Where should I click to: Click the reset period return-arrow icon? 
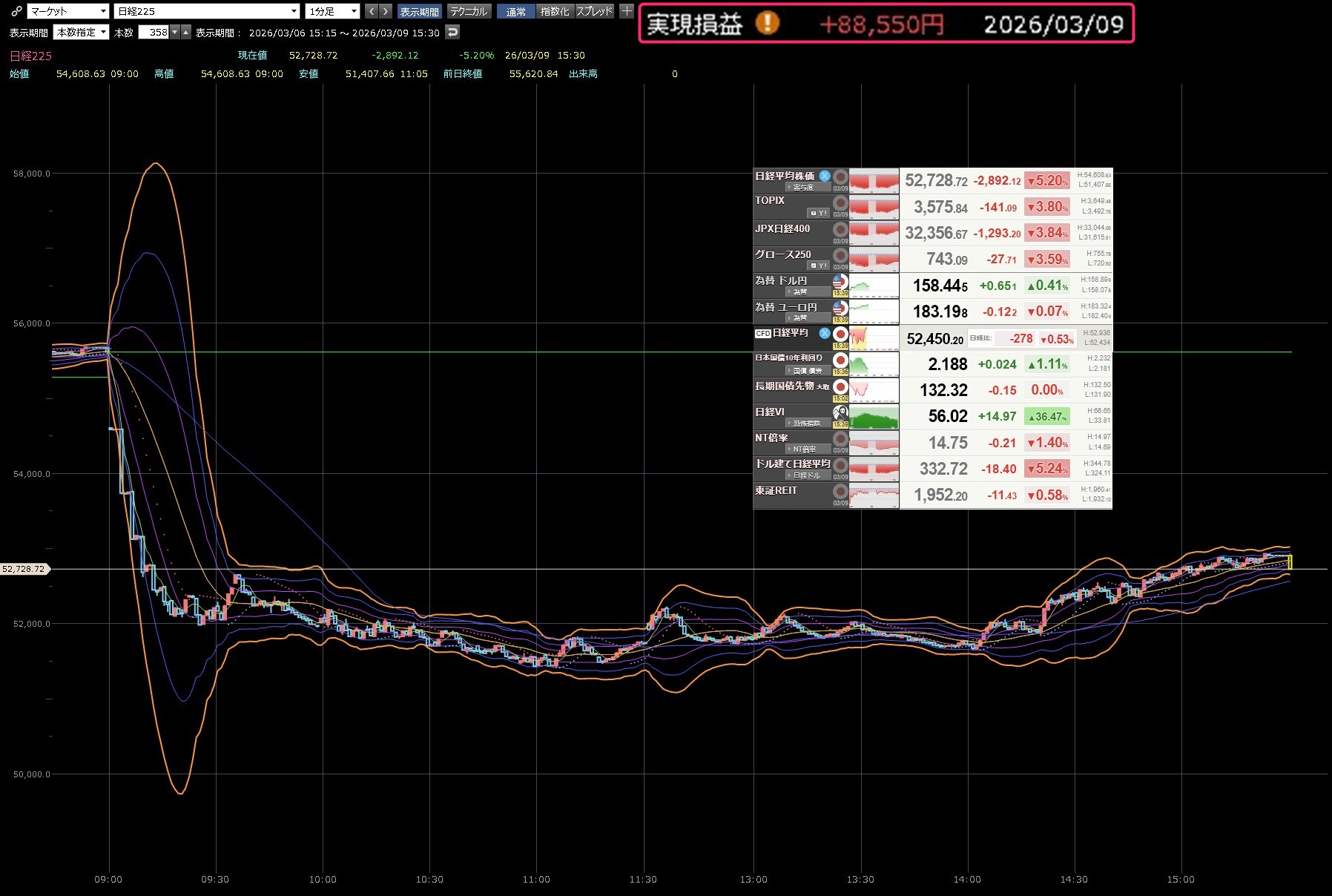click(x=452, y=32)
